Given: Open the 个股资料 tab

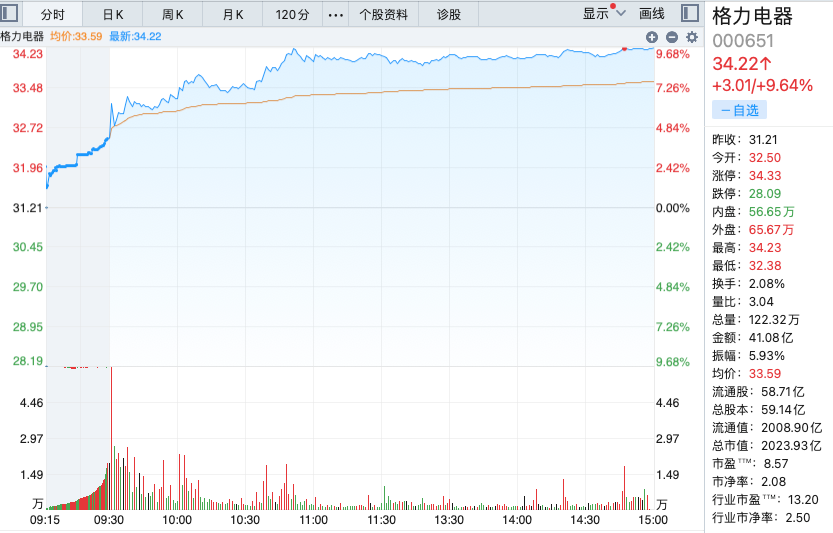Looking at the screenshot, I should click(384, 15).
